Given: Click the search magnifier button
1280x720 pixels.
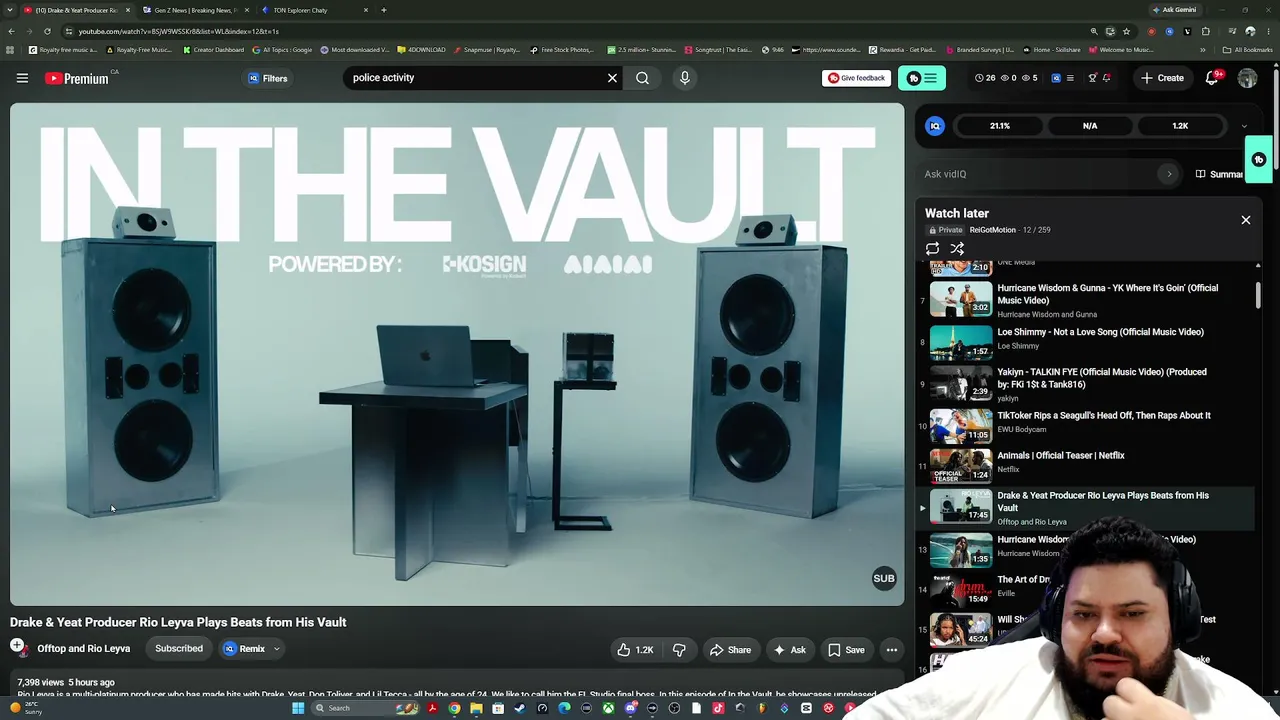Looking at the screenshot, I should pos(642,78).
